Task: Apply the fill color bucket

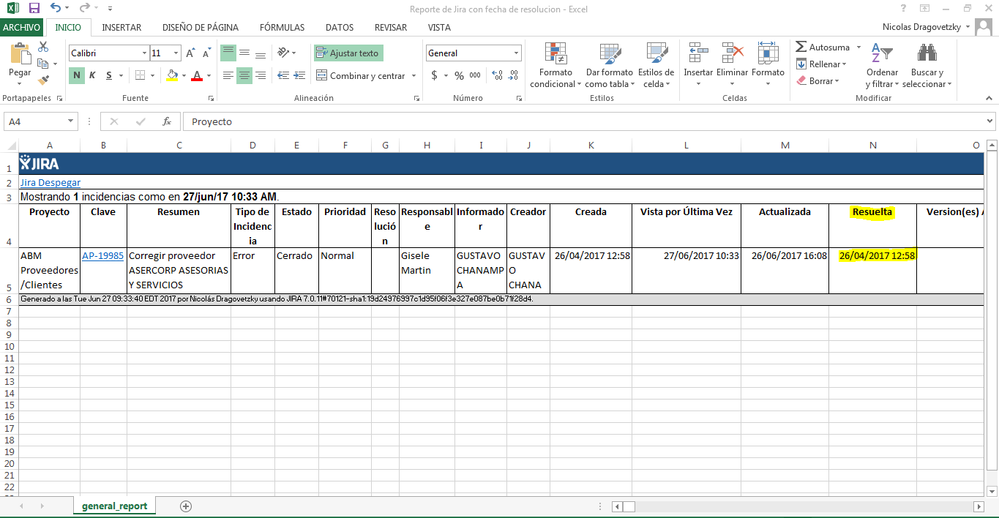Action: coord(172,75)
